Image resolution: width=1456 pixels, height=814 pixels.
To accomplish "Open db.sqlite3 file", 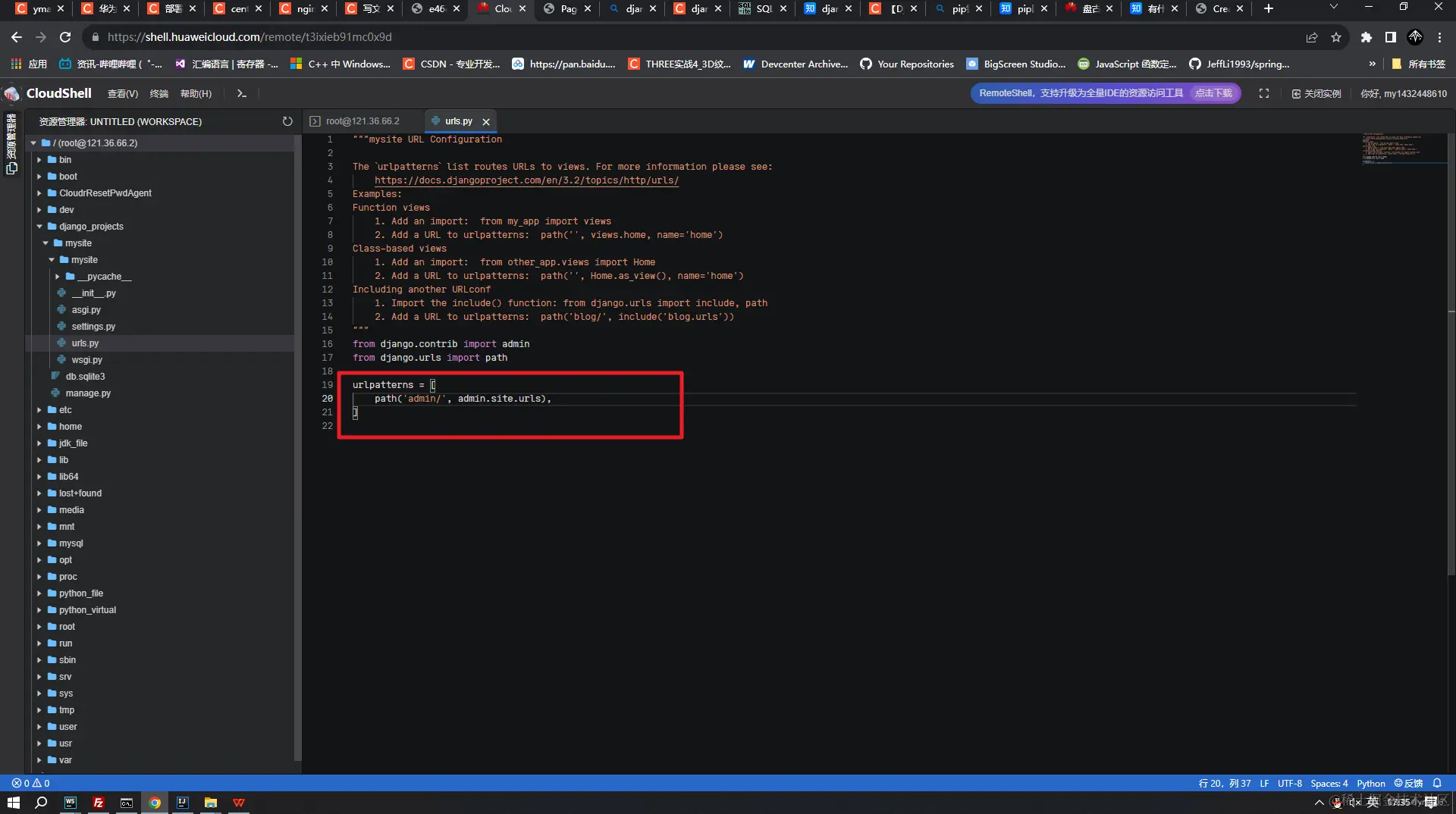I will [x=85, y=377].
